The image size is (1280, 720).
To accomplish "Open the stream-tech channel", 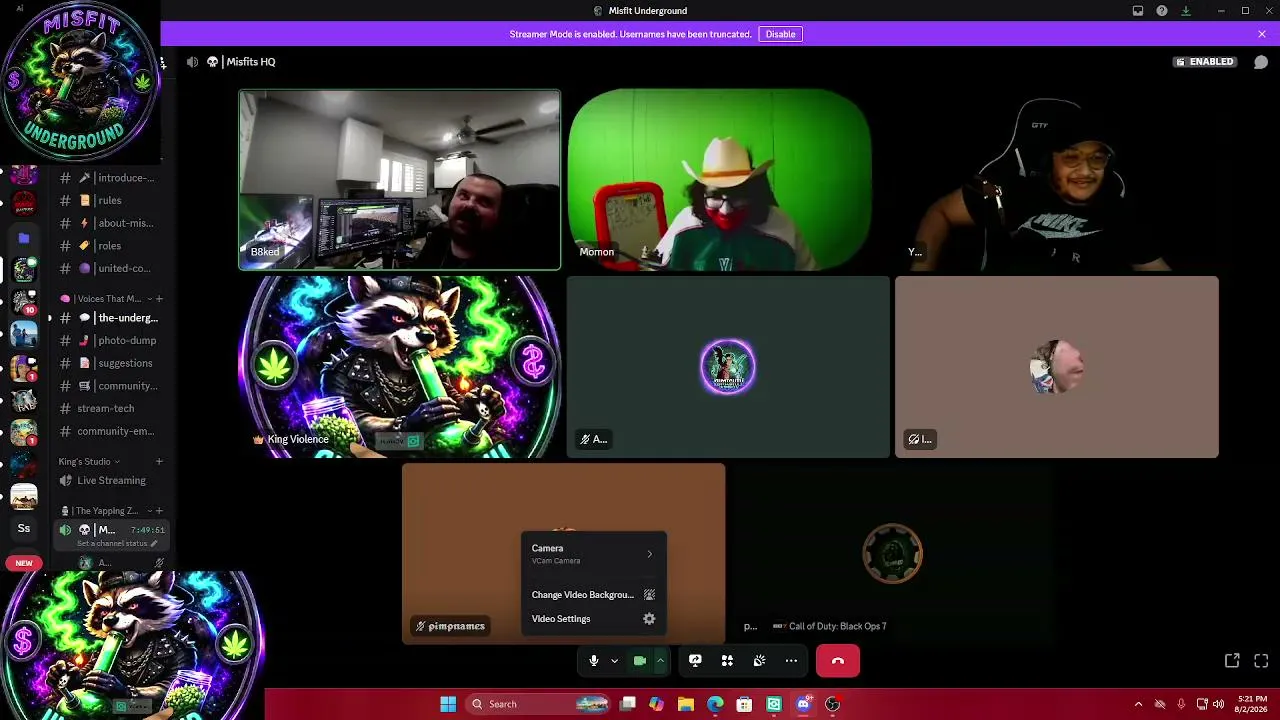I will 110,408.
